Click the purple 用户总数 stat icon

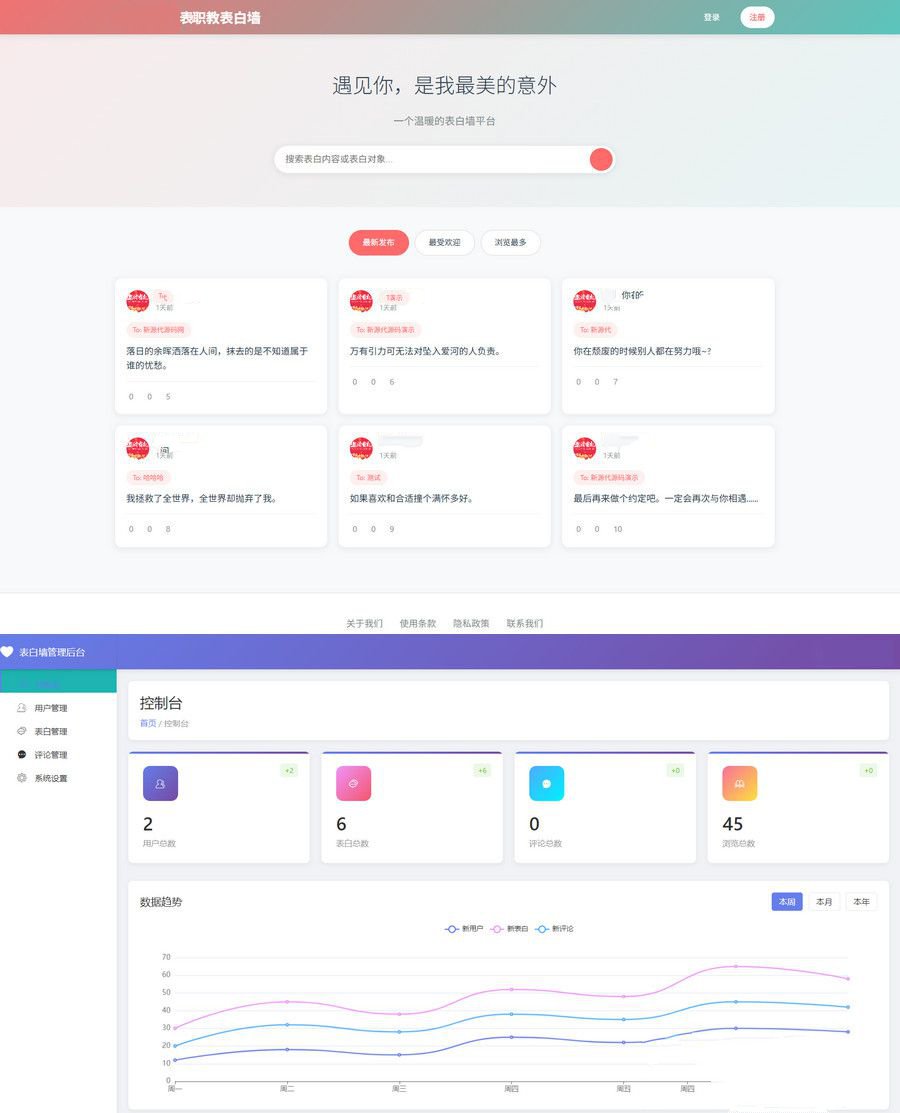160,783
